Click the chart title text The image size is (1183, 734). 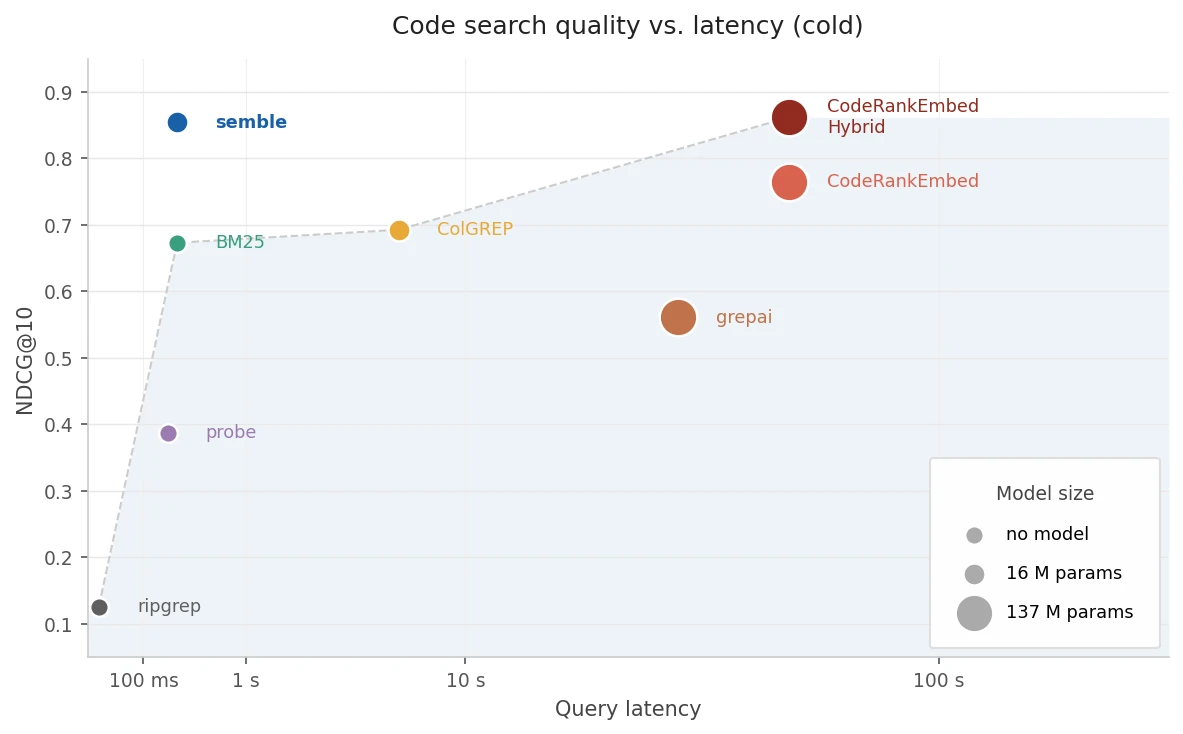[628, 26]
